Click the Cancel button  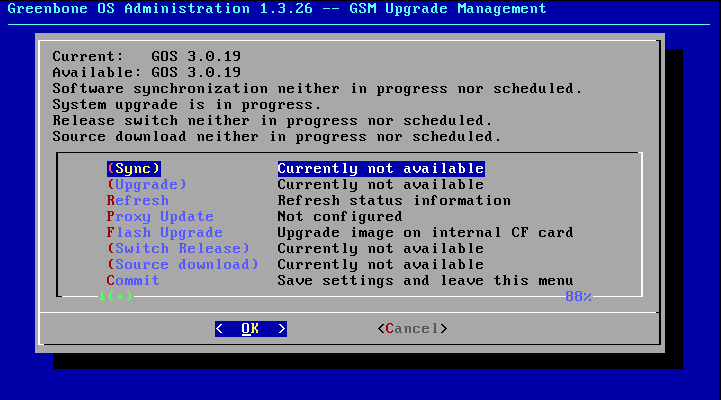412,329
